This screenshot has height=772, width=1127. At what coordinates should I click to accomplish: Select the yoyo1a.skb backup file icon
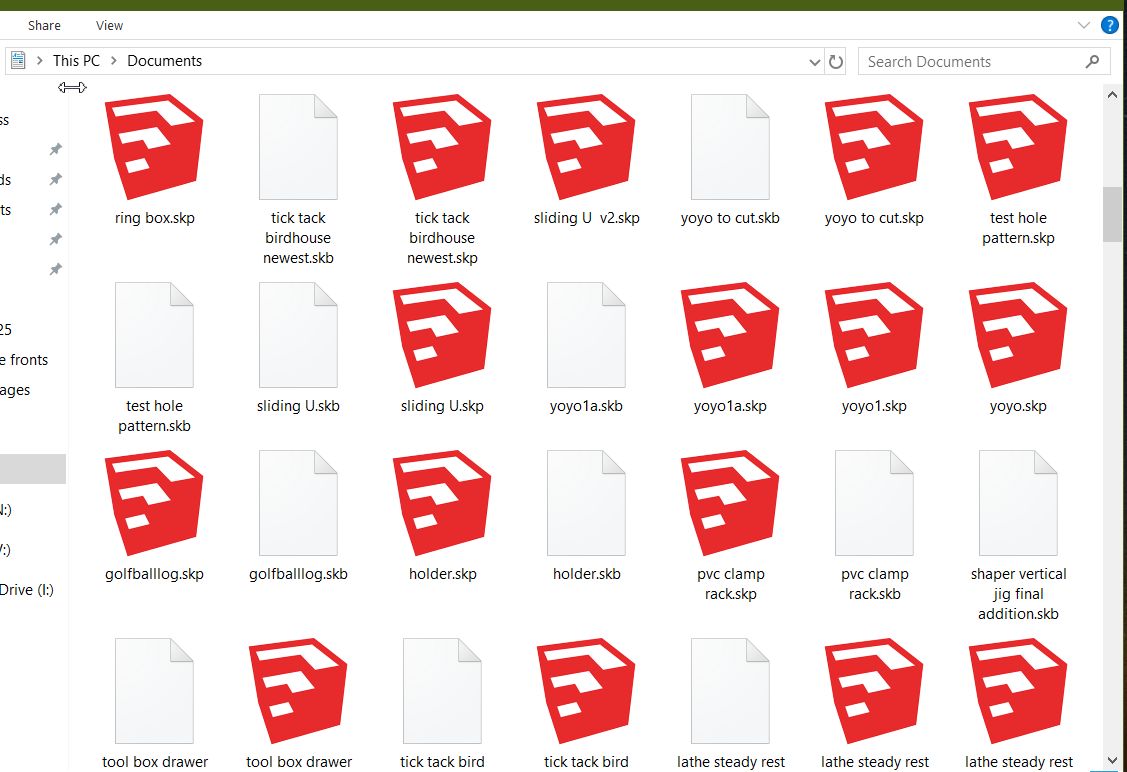tap(586, 335)
